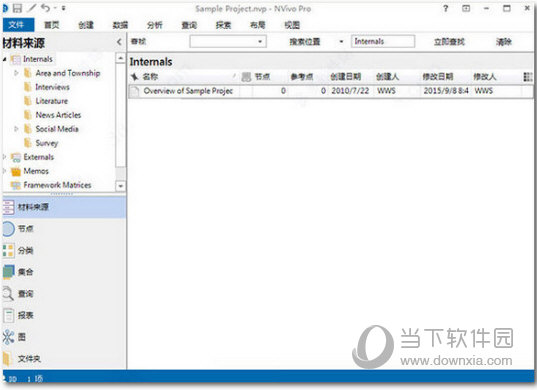Screen dimensions: 537x390
Task: Open the Help question mark icon
Action: point(446,9)
